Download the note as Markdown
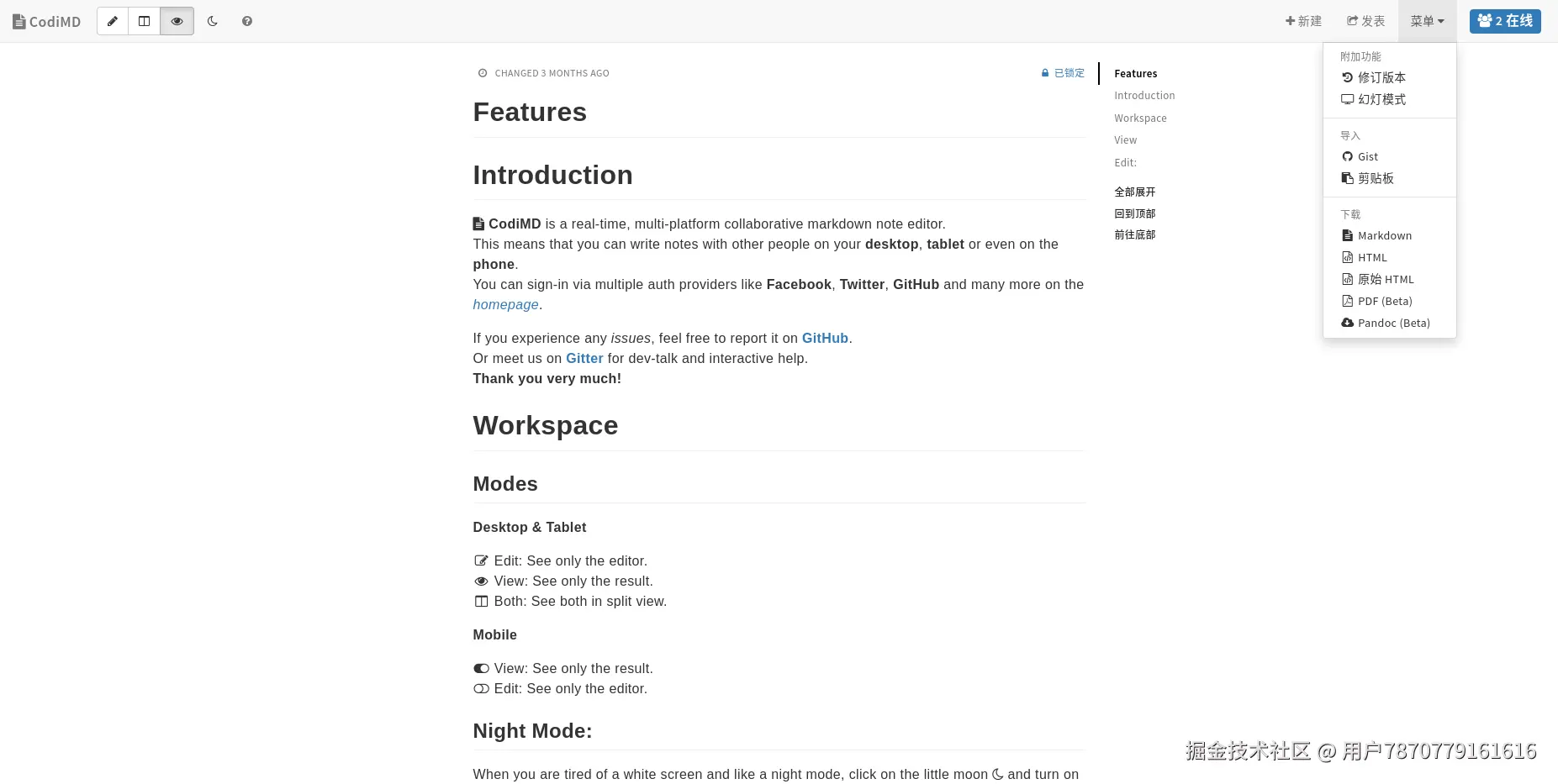Screen dimensions: 1558x784 [x=1384, y=235]
